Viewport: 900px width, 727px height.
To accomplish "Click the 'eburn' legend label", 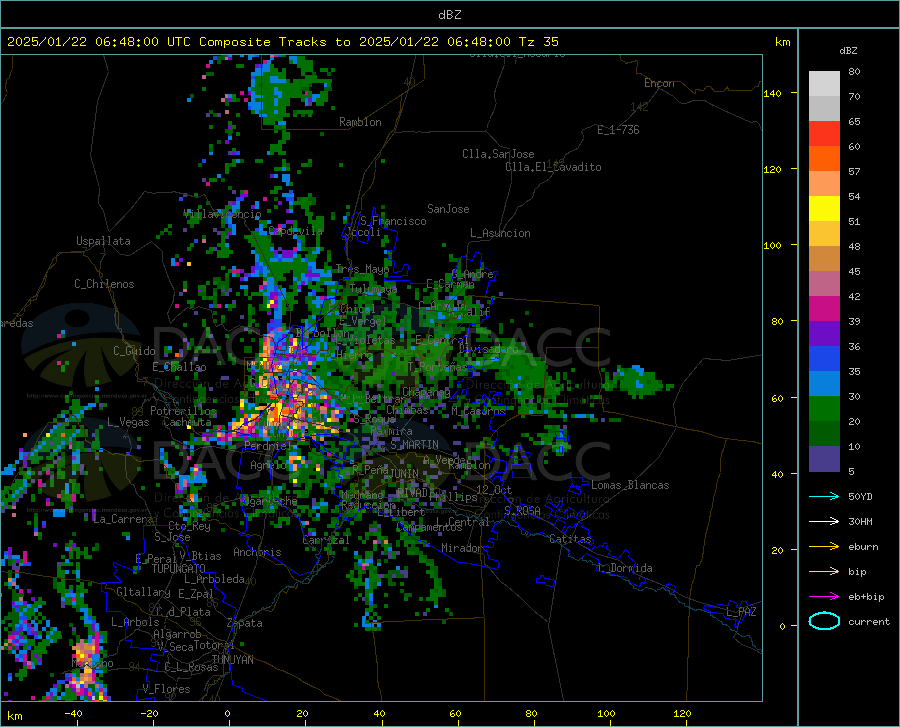I will [x=863, y=547].
